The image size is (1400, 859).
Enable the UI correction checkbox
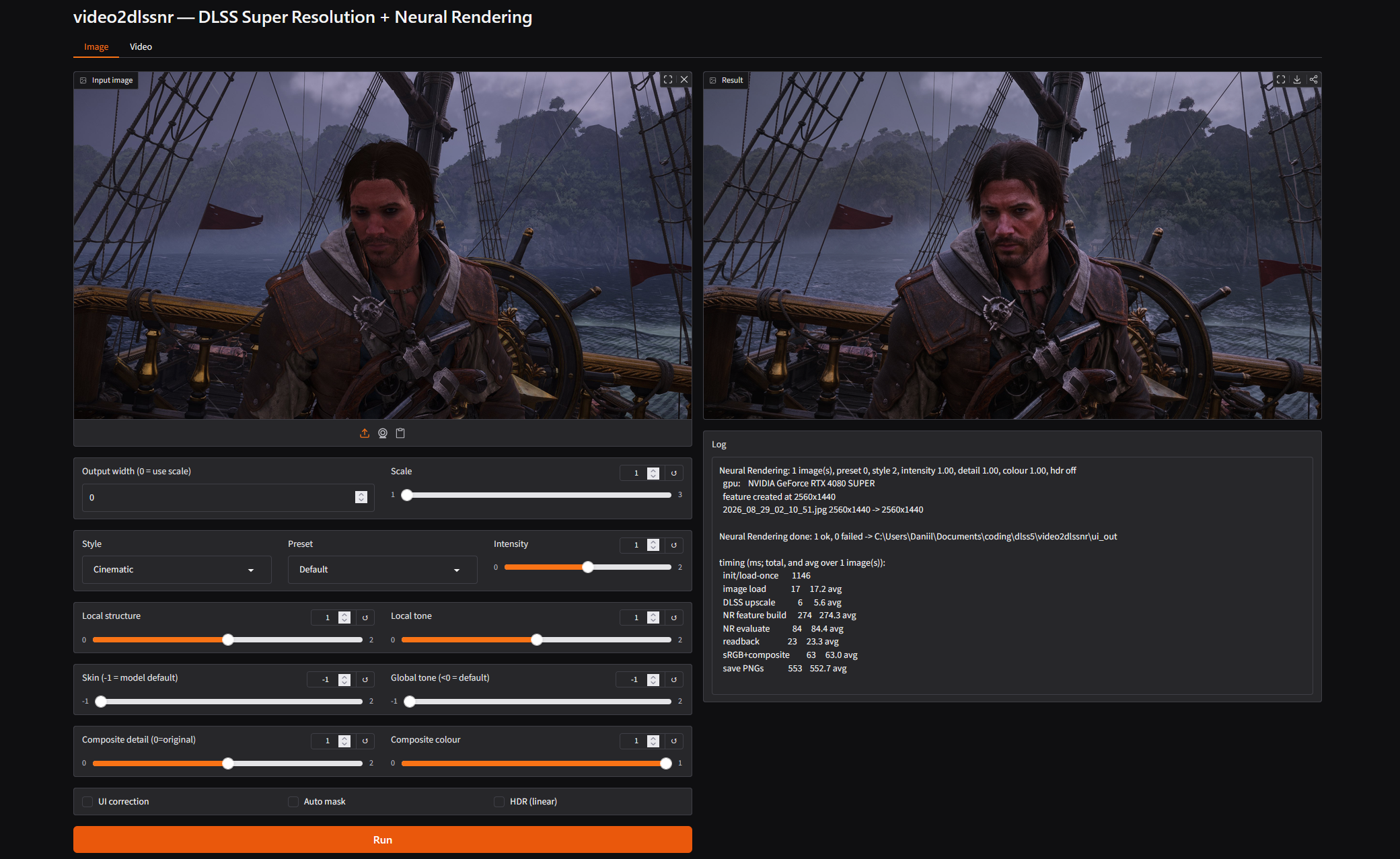coord(87,801)
